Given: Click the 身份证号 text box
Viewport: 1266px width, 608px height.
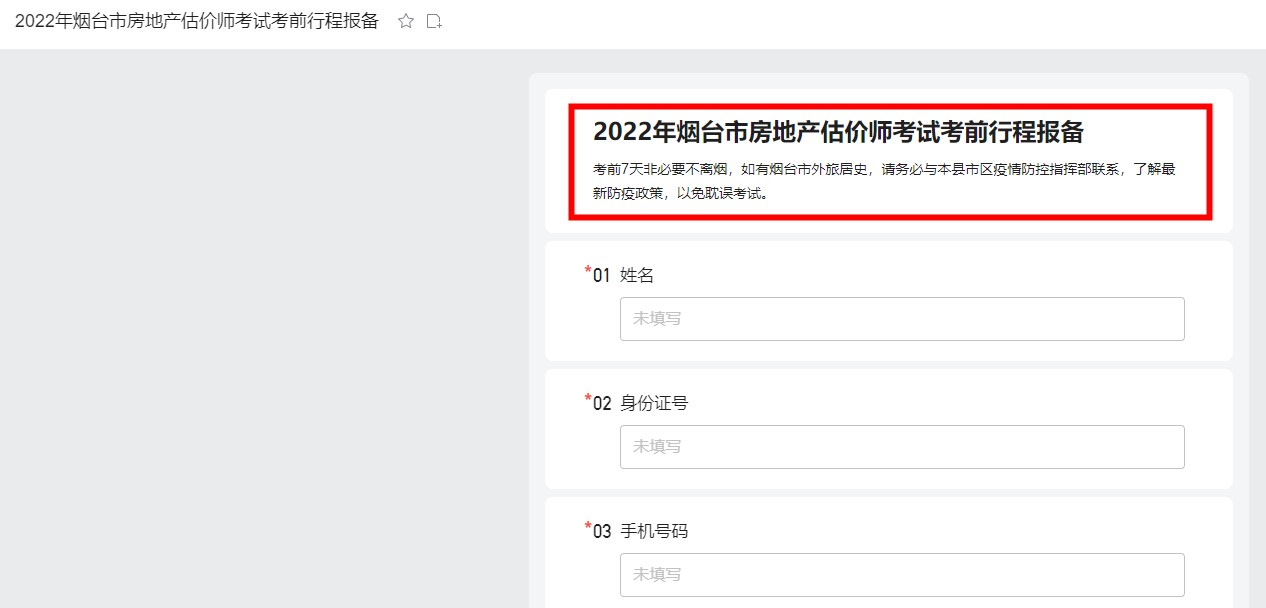Looking at the screenshot, I should click(901, 446).
